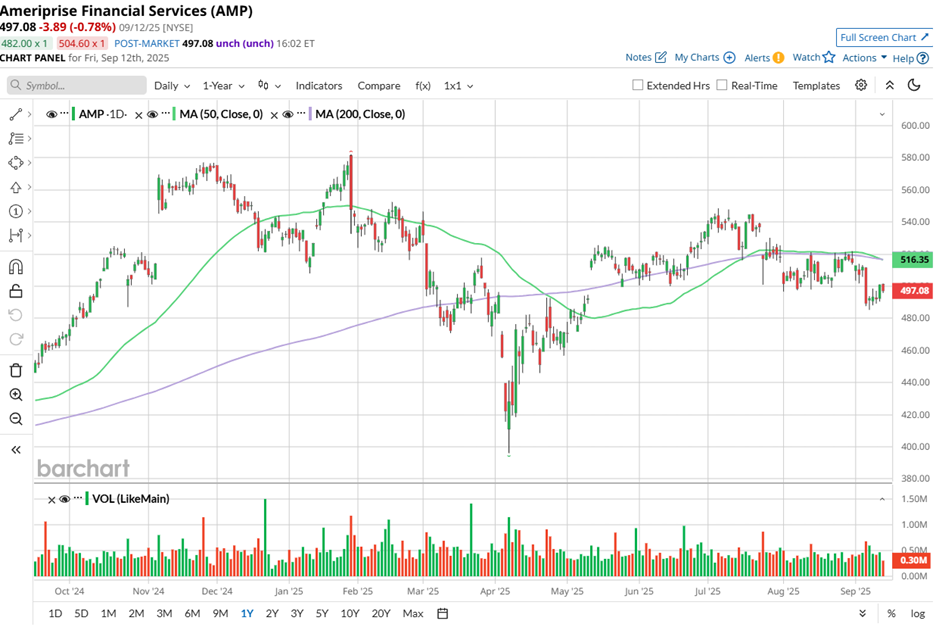Expand the Actions dropdown menu
The height and width of the screenshot is (627, 936).
pyautogui.click(x=864, y=58)
